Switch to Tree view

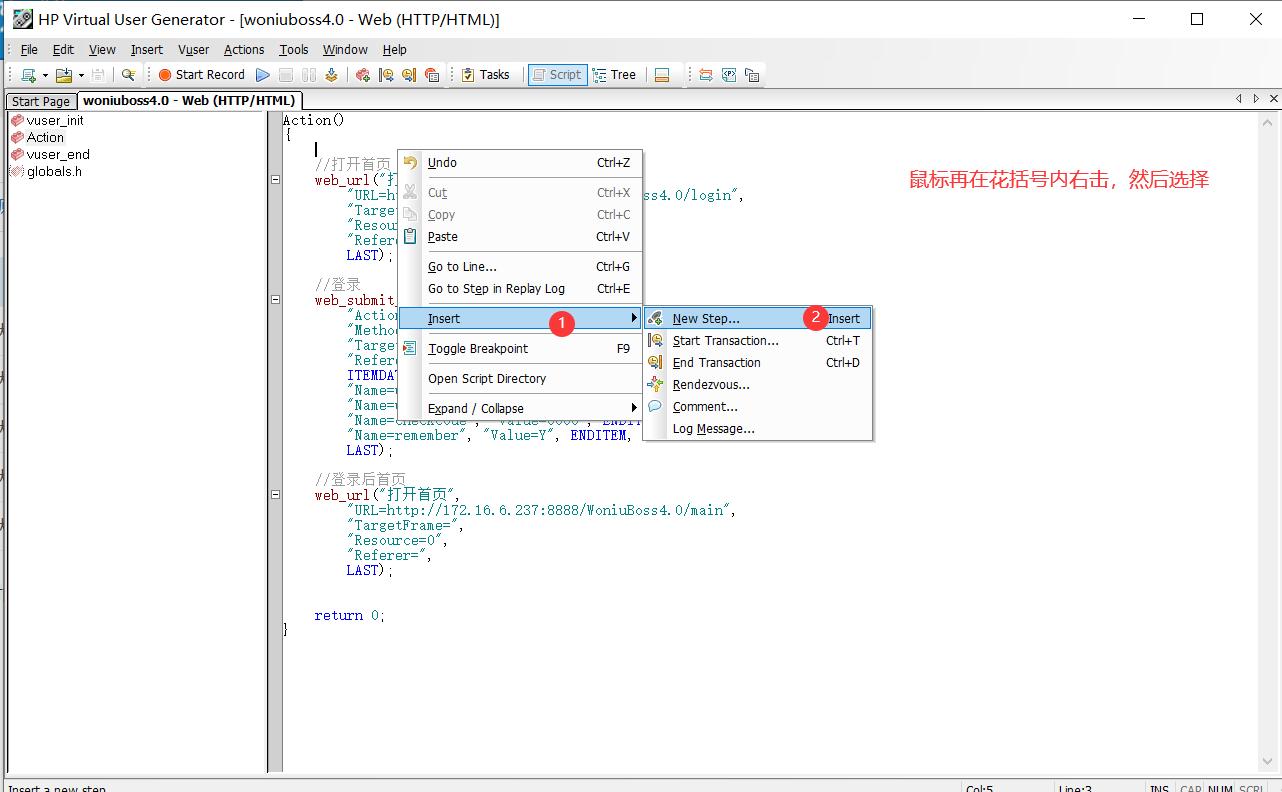614,75
